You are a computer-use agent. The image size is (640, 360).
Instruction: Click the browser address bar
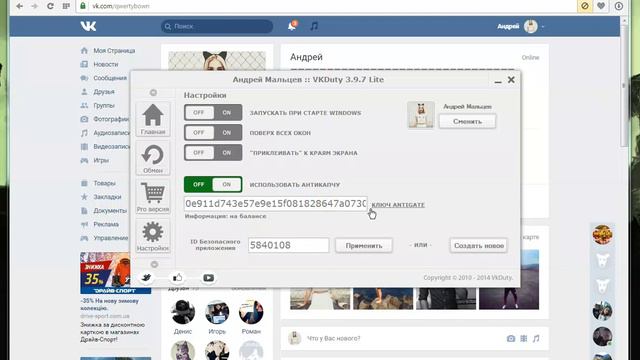327,6
